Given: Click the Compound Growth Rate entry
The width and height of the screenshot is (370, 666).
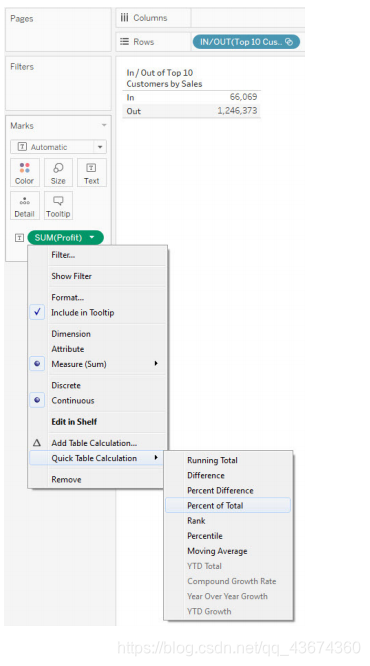Looking at the screenshot, I should tap(228, 581).
